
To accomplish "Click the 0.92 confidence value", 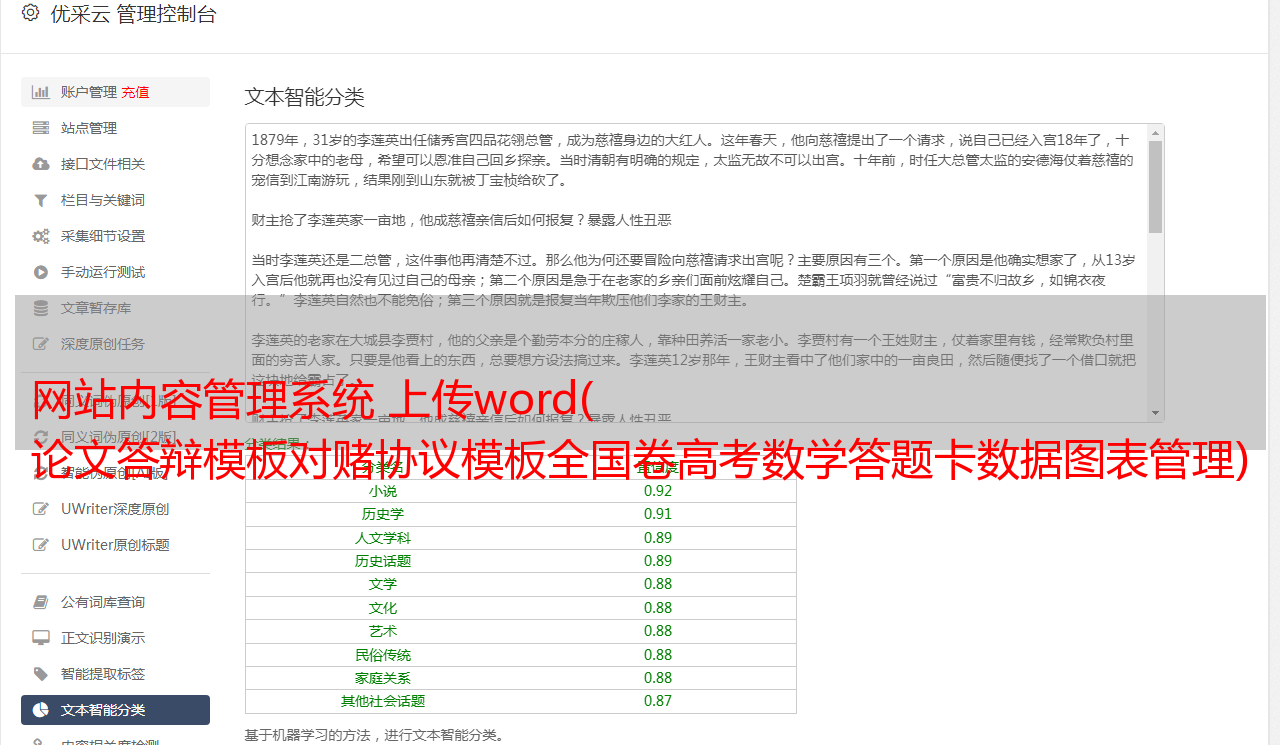I will click(x=658, y=491).
